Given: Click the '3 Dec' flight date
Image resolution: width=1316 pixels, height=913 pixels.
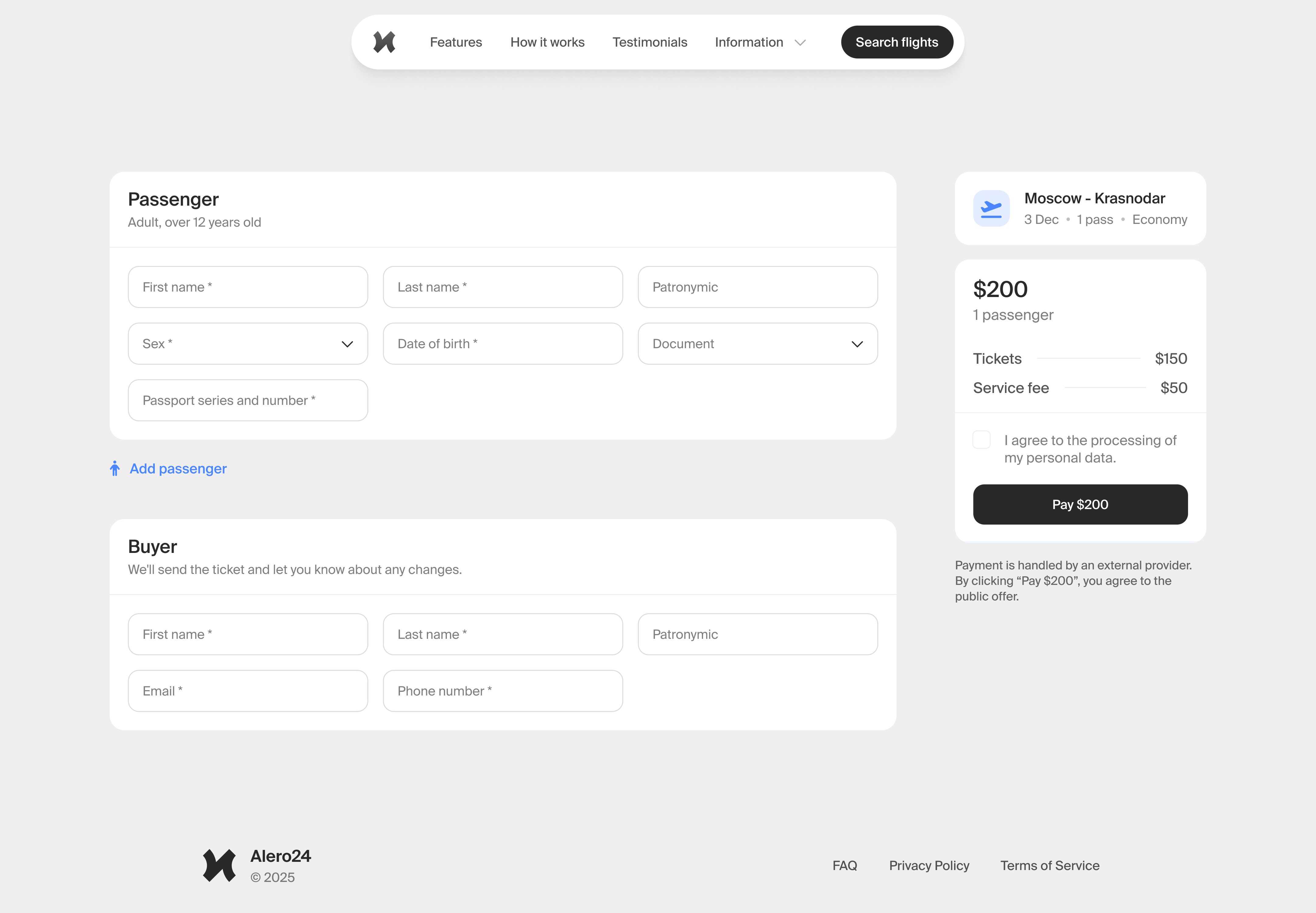Looking at the screenshot, I should tap(1041, 220).
